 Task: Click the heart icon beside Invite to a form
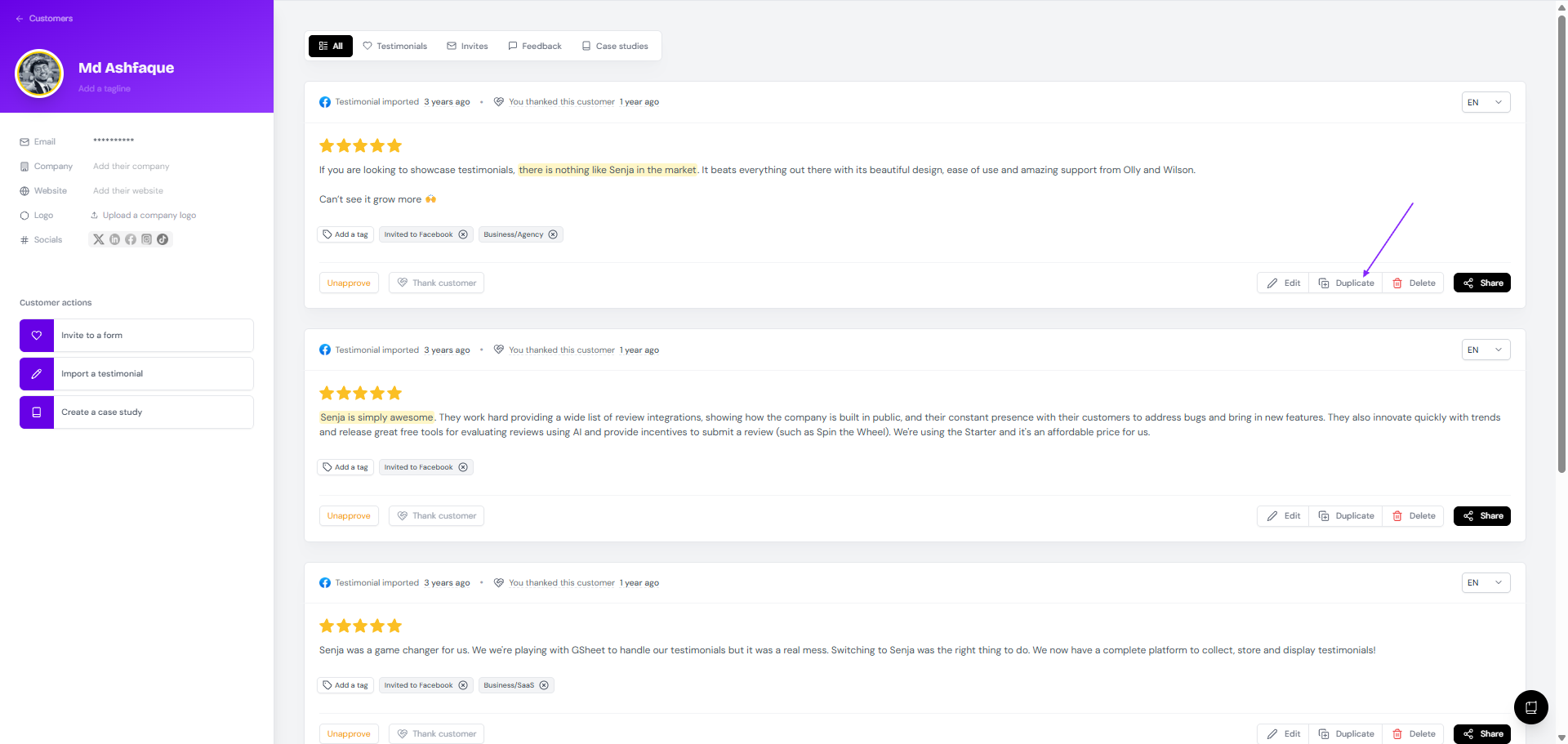pyautogui.click(x=37, y=335)
